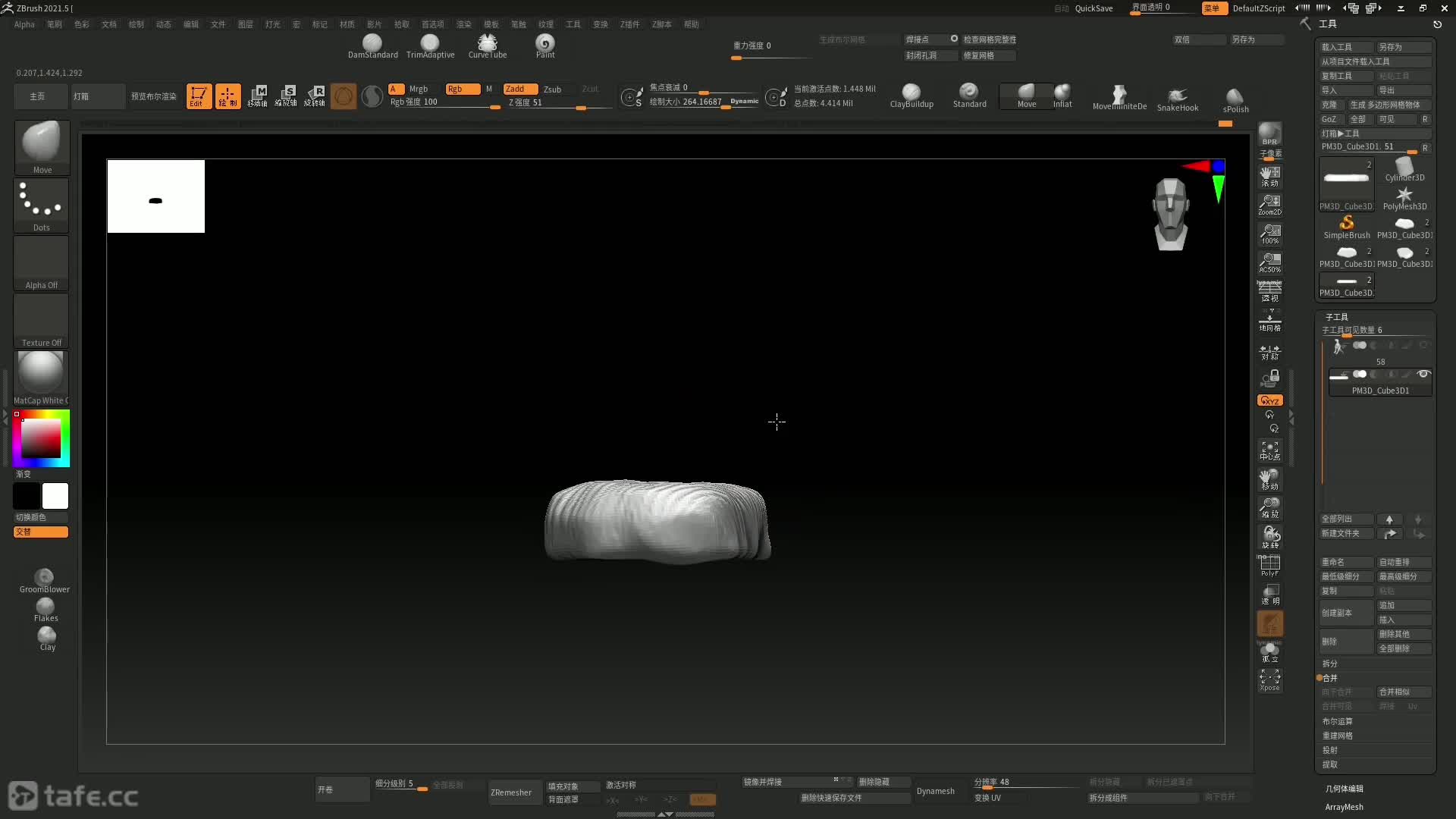Screen dimensions: 1456x819
Task: Select the MoveInfiniteDepth brush
Action: click(x=1119, y=97)
